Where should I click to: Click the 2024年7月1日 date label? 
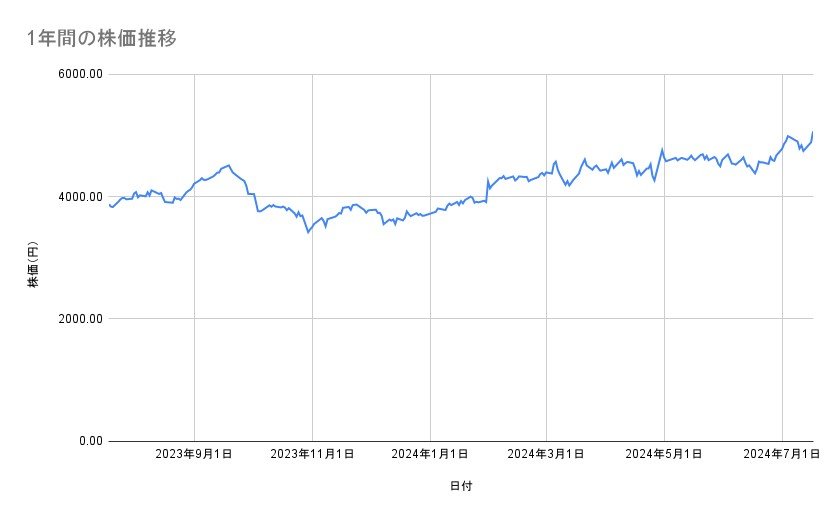pyautogui.click(x=782, y=455)
